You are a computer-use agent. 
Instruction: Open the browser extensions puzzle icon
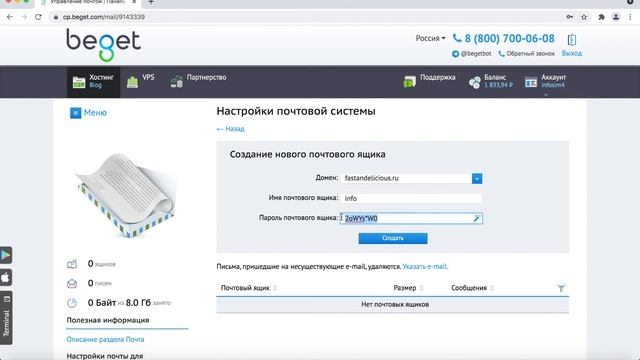pyautogui.click(x=601, y=17)
